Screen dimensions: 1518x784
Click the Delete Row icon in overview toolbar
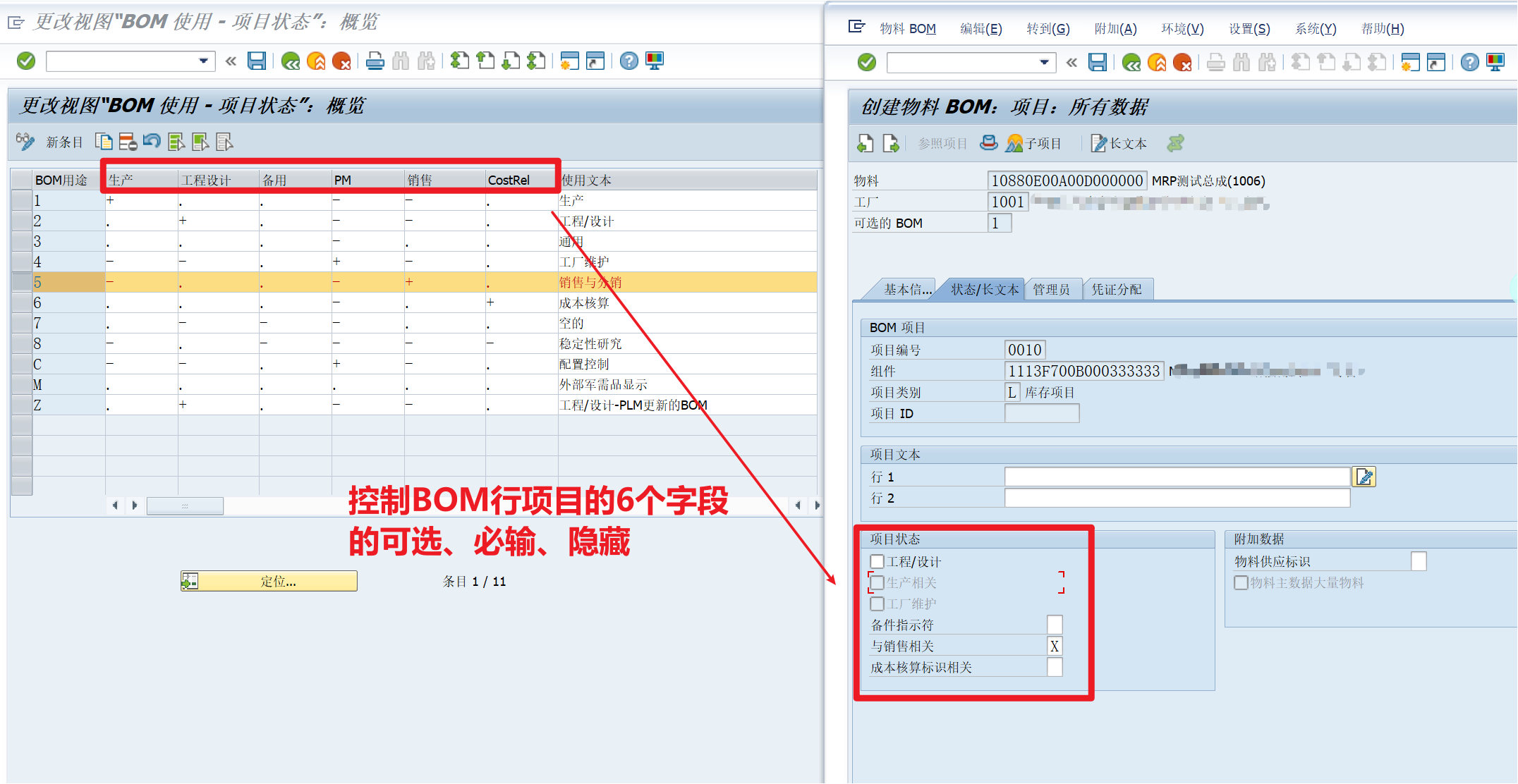(x=128, y=141)
